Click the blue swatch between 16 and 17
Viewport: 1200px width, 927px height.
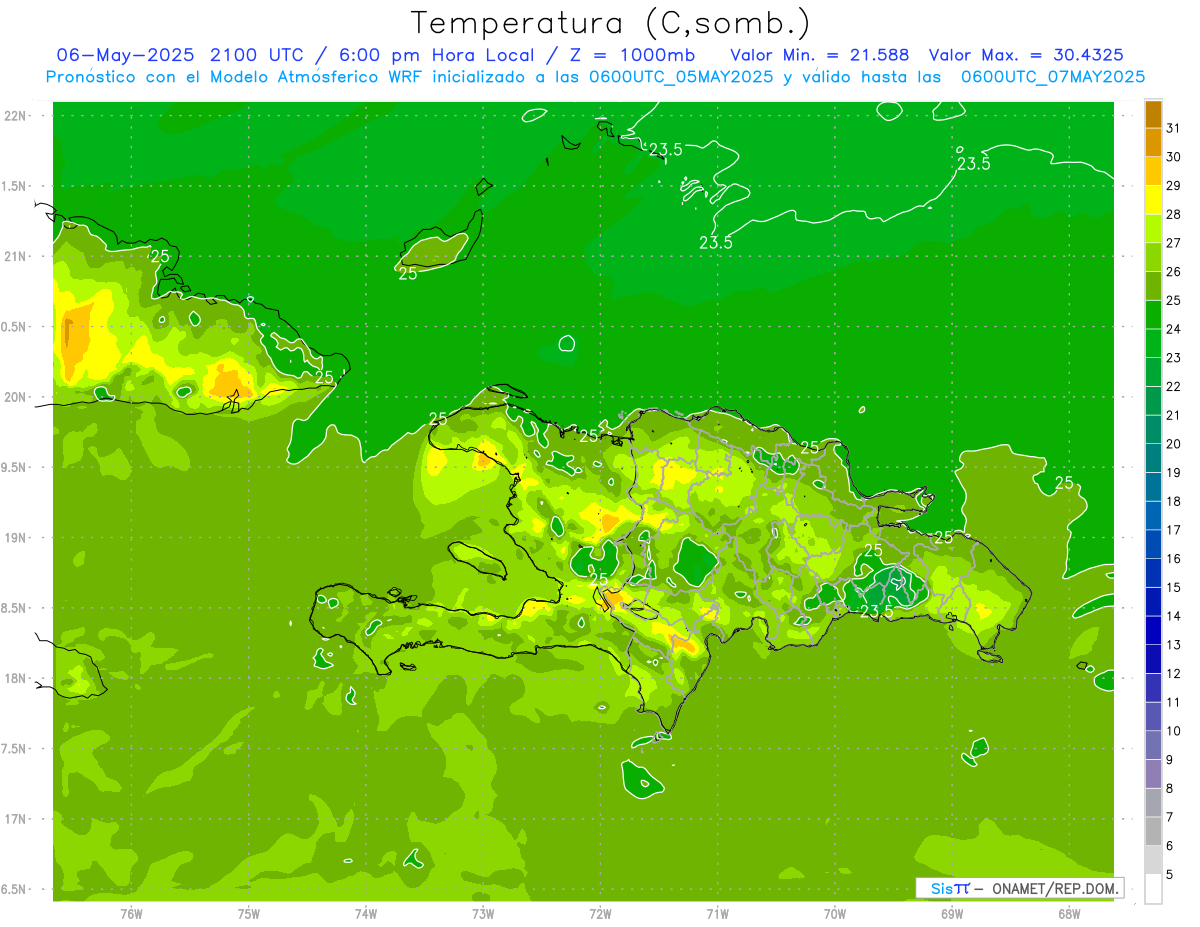[1153, 544]
